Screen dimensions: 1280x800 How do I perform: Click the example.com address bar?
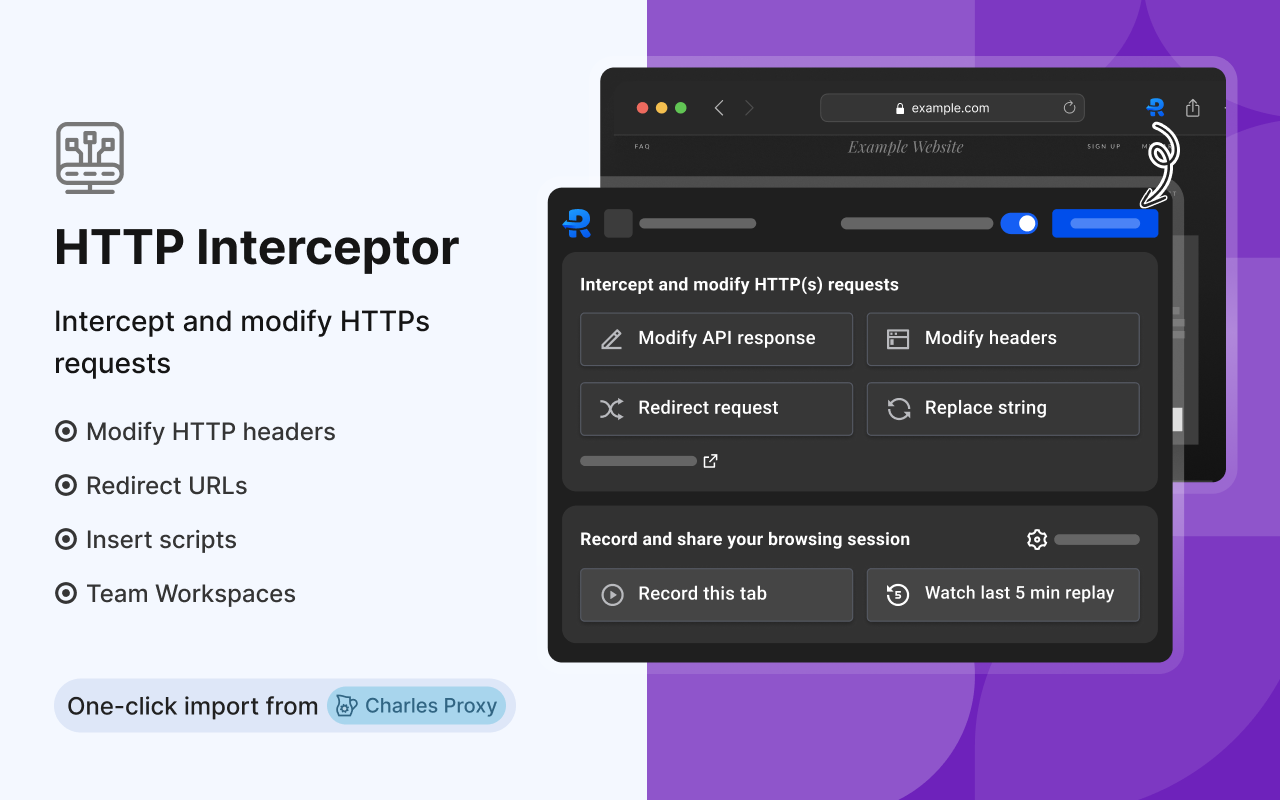click(952, 108)
